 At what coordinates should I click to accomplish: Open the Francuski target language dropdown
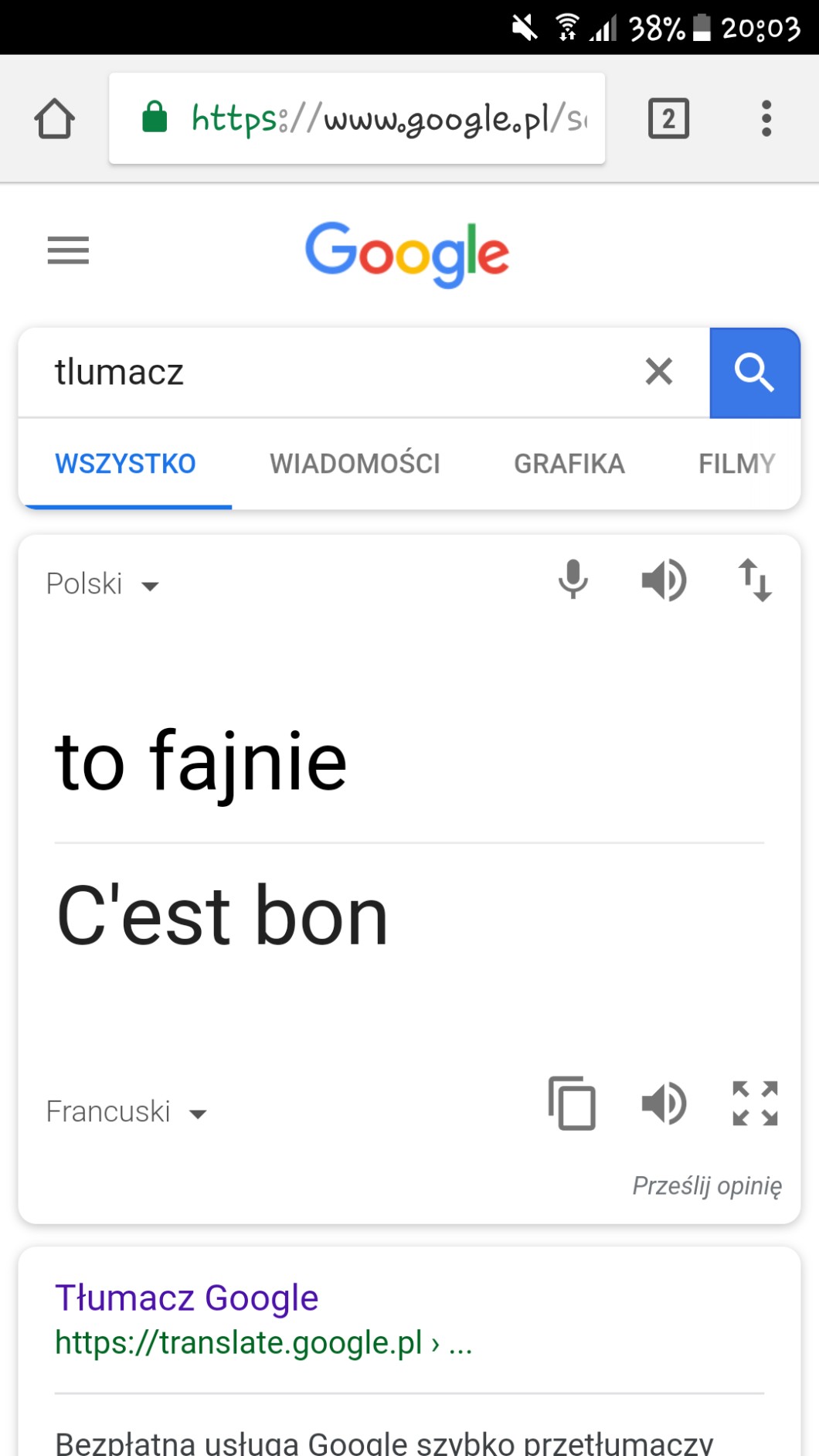pyautogui.click(x=127, y=1112)
